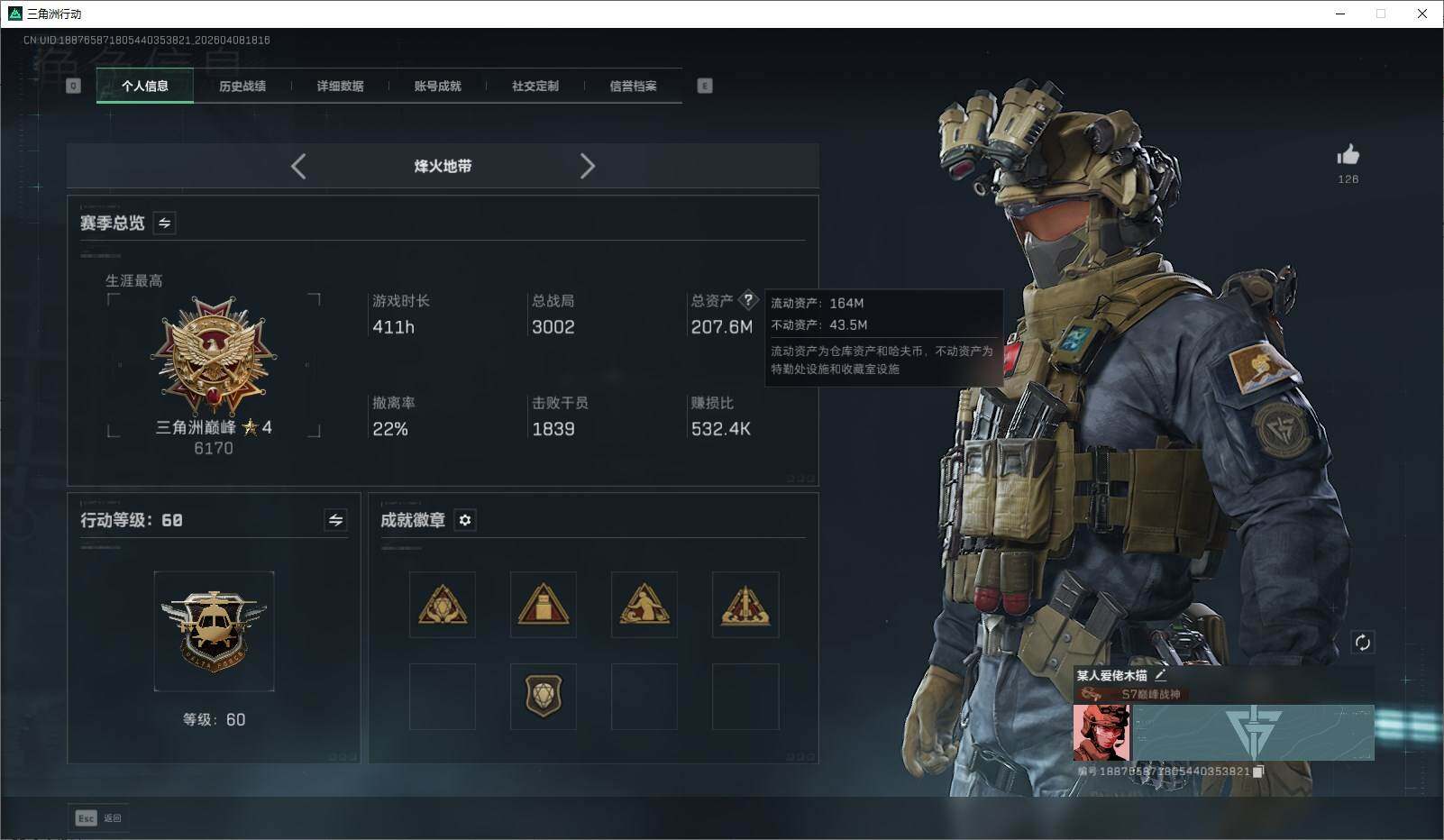Like the profile with thumbs-up icon

1348,155
